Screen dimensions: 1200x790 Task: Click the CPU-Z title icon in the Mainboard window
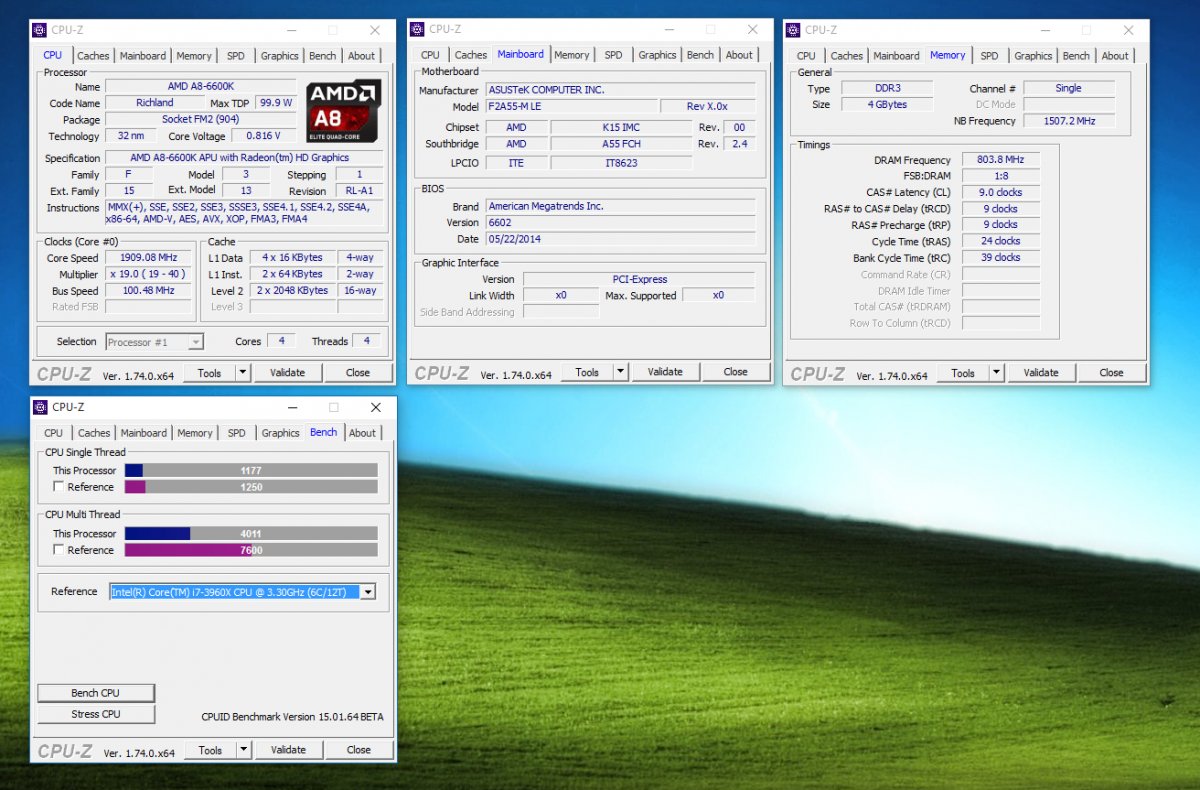pos(419,30)
